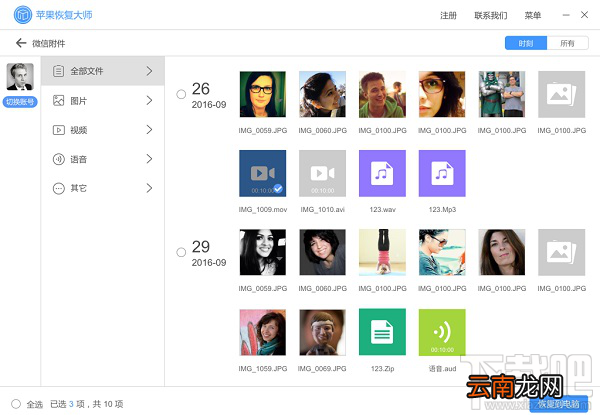The image size is (600, 415).
Task: Open thumbnail of woman wearing sunglasses
Action: click(x=442, y=252)
